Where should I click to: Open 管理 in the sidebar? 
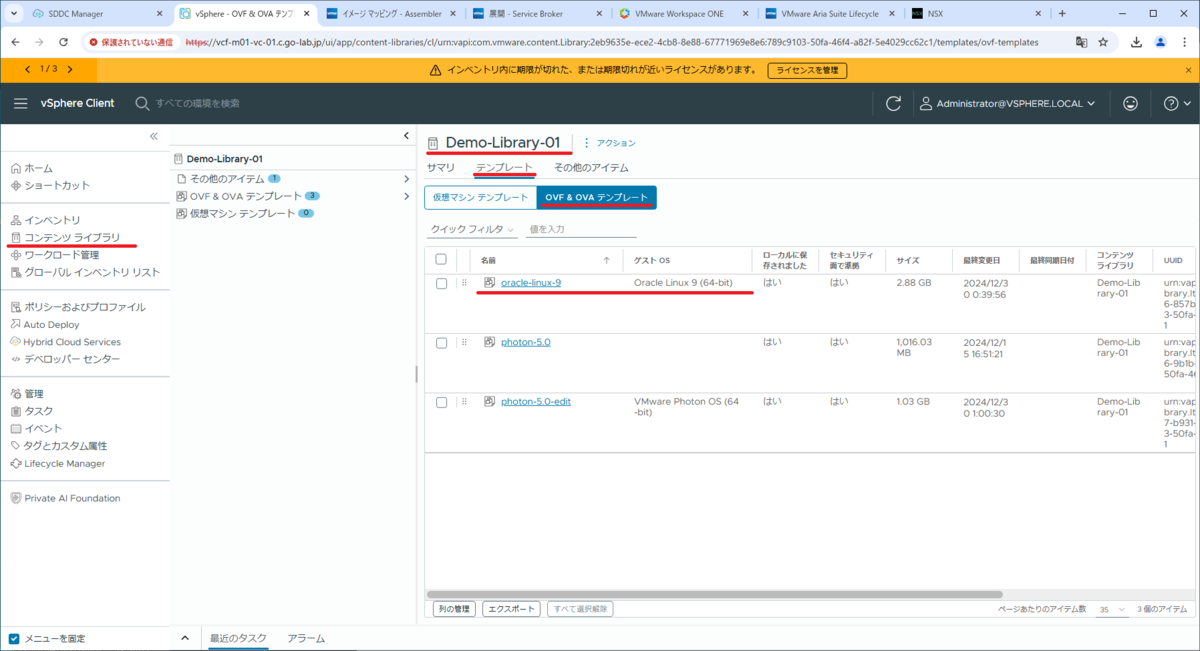27,394
